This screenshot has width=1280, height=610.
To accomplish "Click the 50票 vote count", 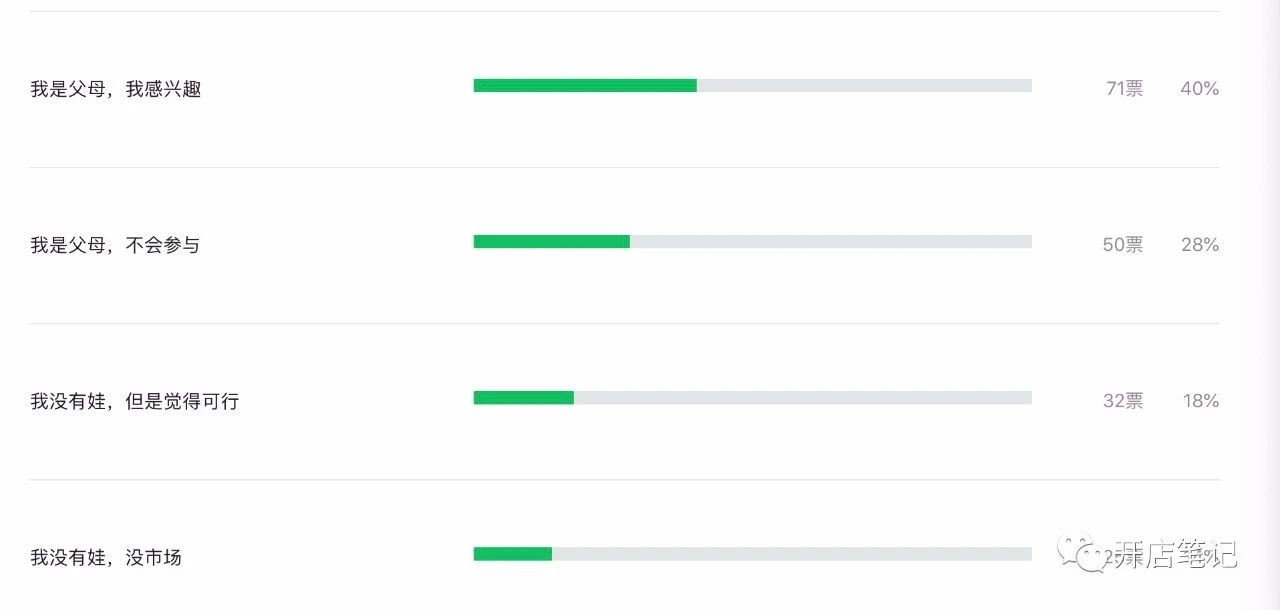I will point(1123,245).
